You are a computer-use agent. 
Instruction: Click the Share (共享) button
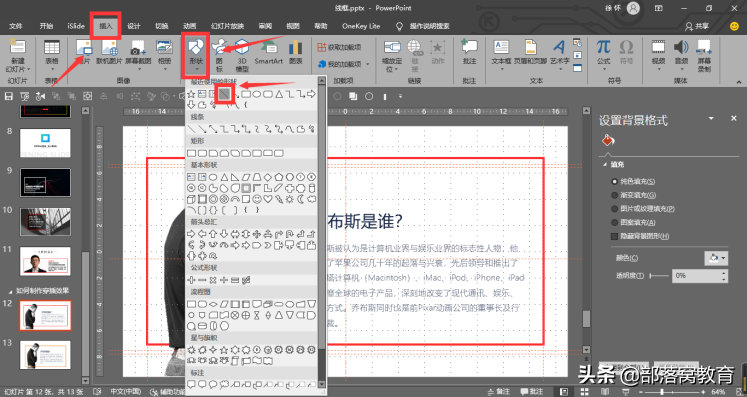(697, 26)
